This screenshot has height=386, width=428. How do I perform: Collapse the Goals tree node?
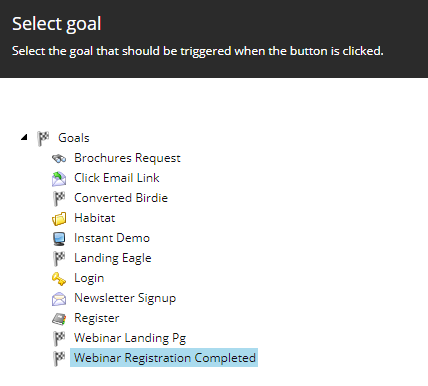24,137
